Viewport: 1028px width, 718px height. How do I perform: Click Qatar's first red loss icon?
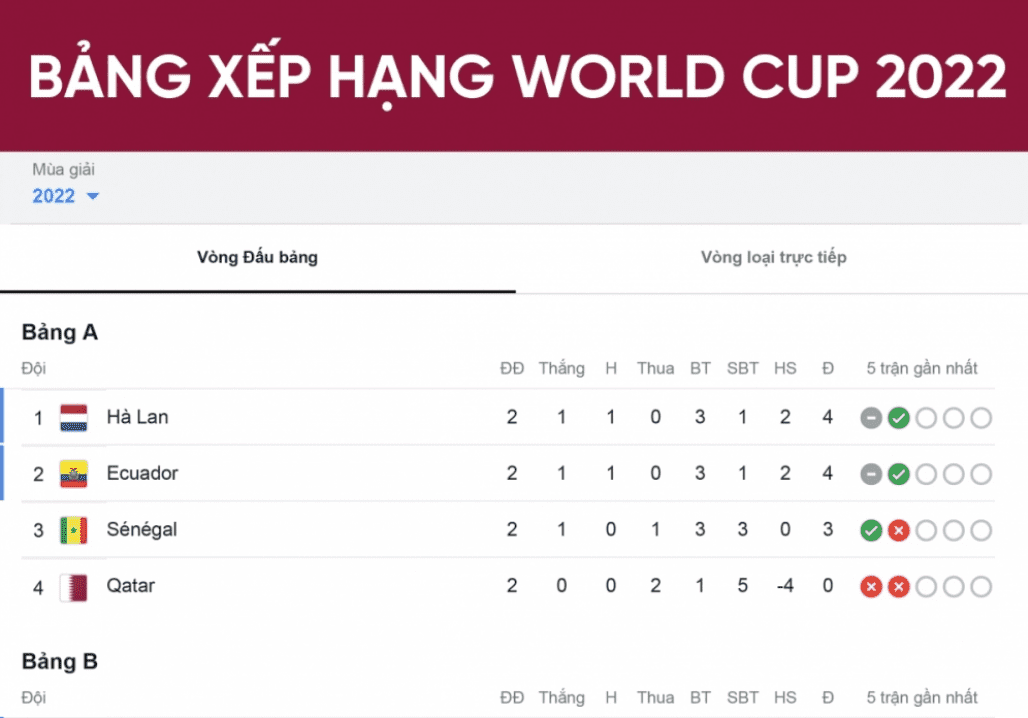pos(871,586)
